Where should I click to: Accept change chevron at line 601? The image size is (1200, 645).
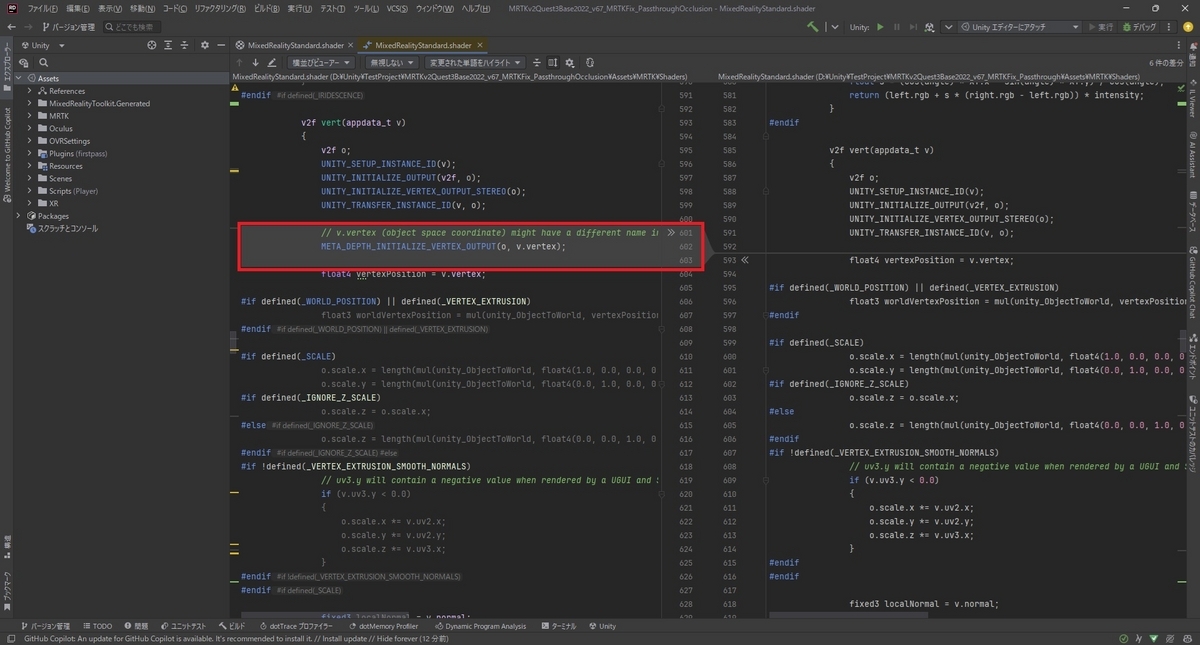671,232
